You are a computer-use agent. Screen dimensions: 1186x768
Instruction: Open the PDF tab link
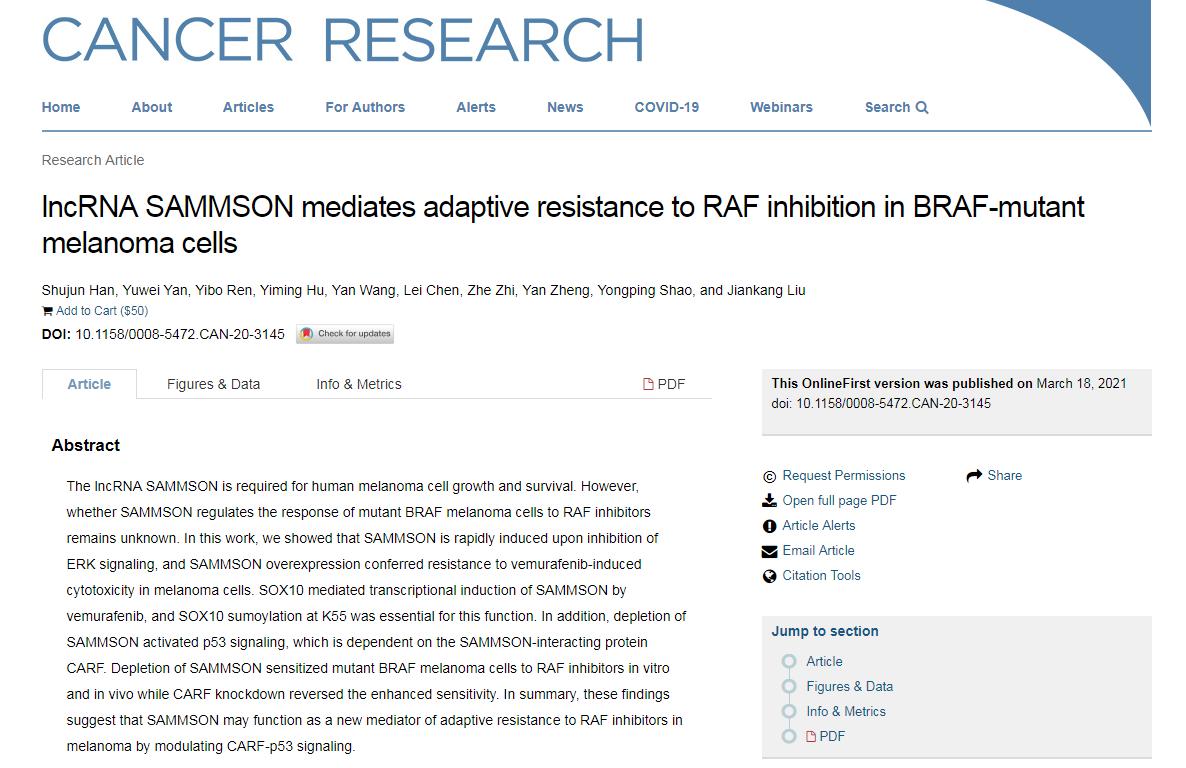click(664, 384)
